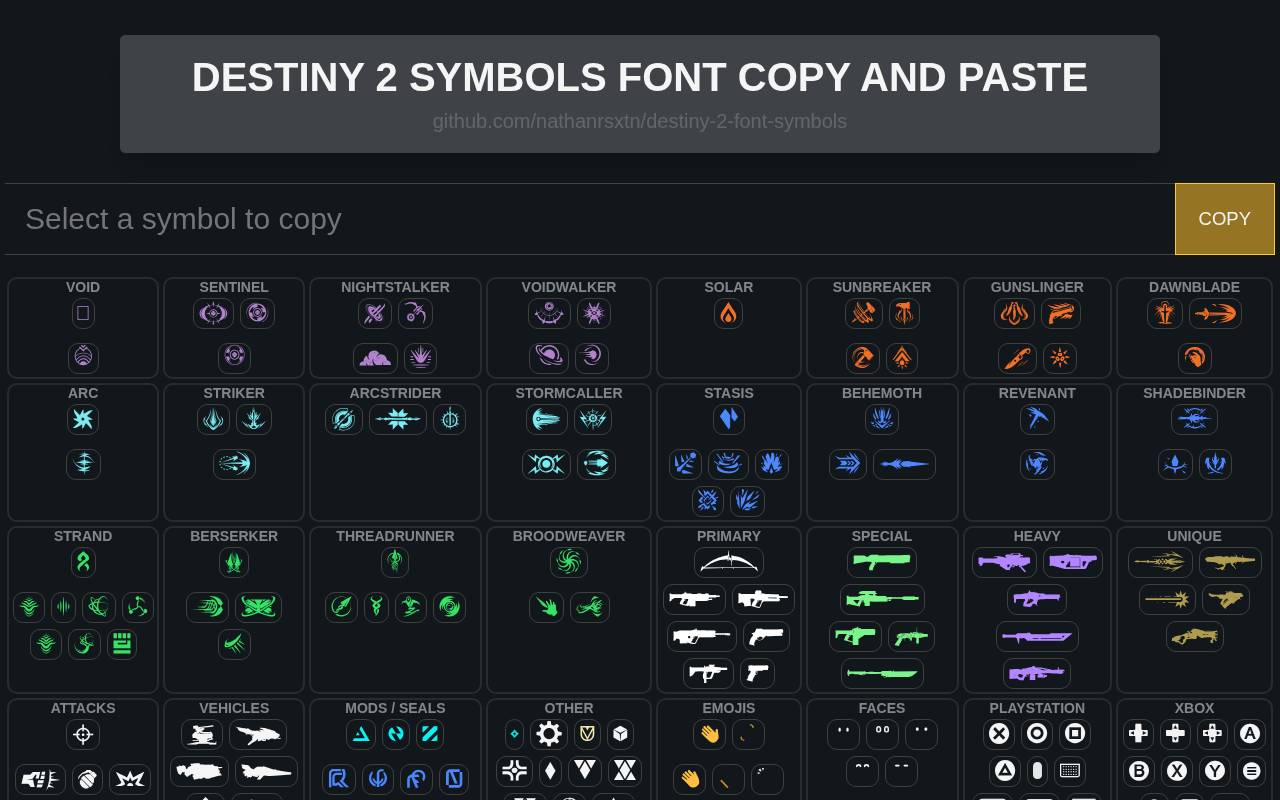This screenshot has width=1280, height=800.
Task: Pick the Xbox Y button symbol
Action: (x=1215, y=771)
